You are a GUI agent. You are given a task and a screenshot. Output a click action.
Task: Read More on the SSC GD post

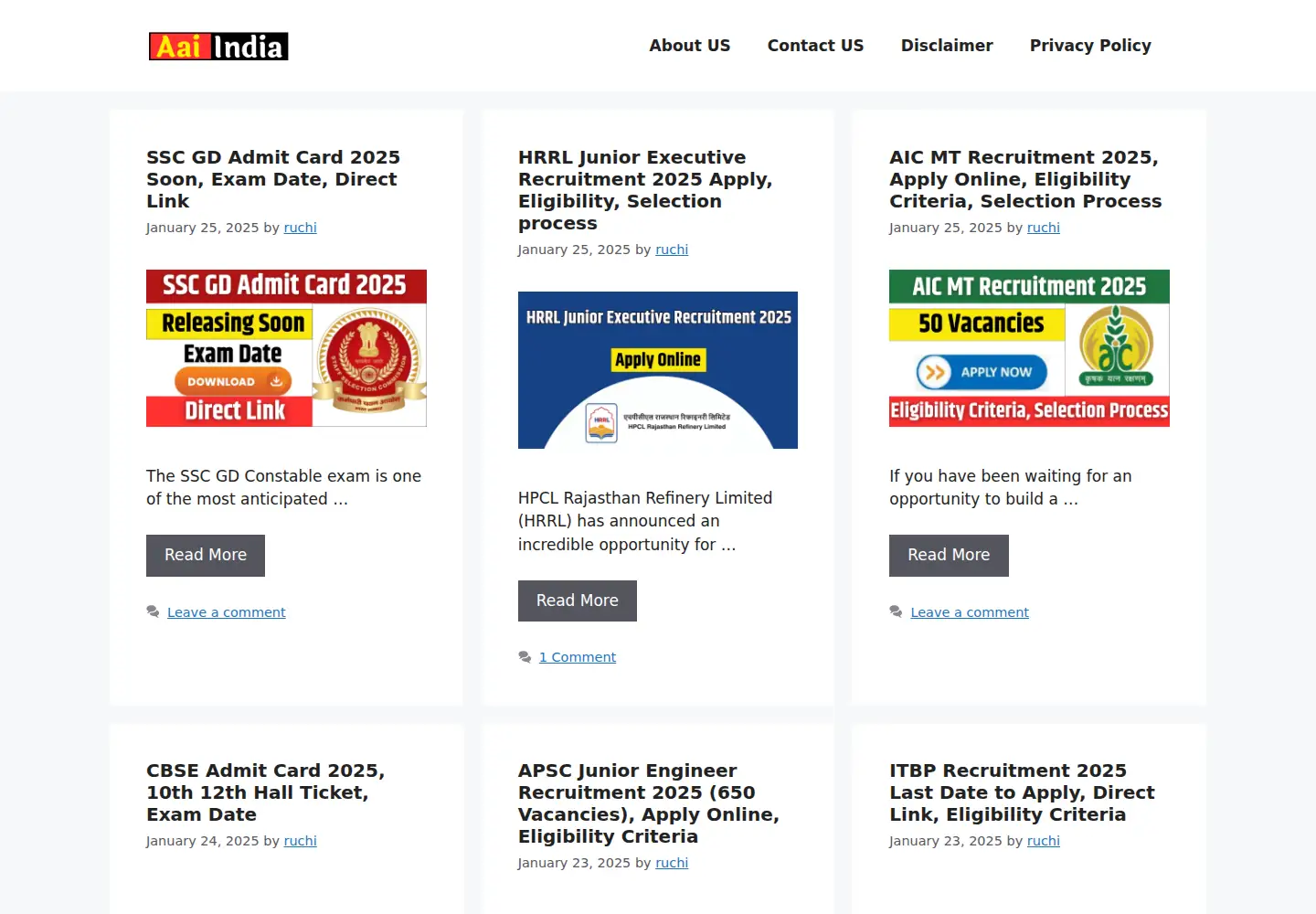(206, 556)
